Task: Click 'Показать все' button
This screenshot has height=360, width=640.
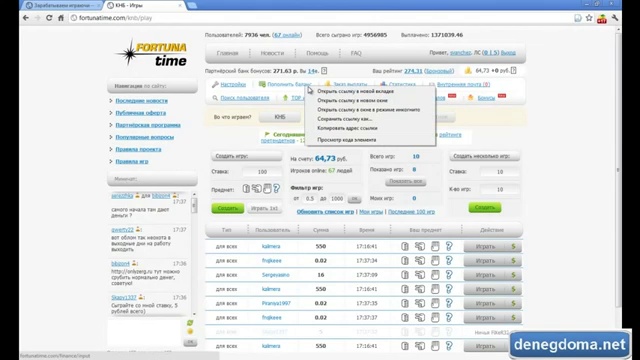Action: (x=405, y=181)
